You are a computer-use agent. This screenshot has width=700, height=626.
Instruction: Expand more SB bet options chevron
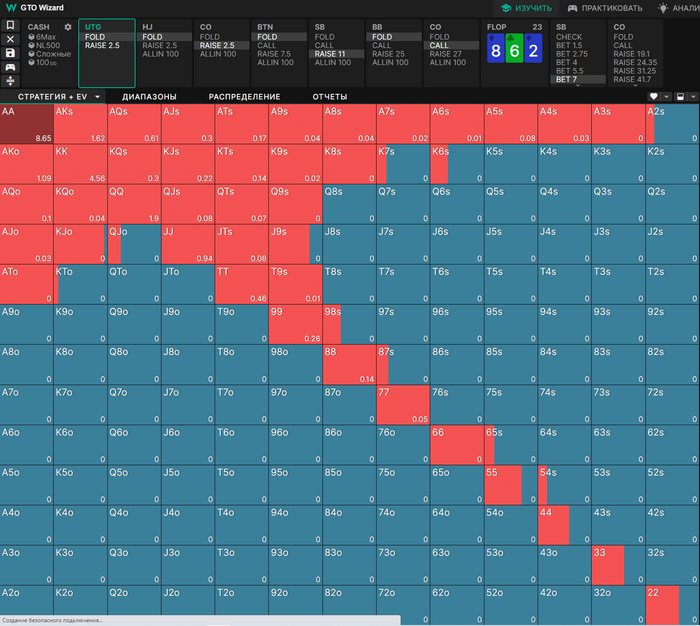[x=578, y=85]
